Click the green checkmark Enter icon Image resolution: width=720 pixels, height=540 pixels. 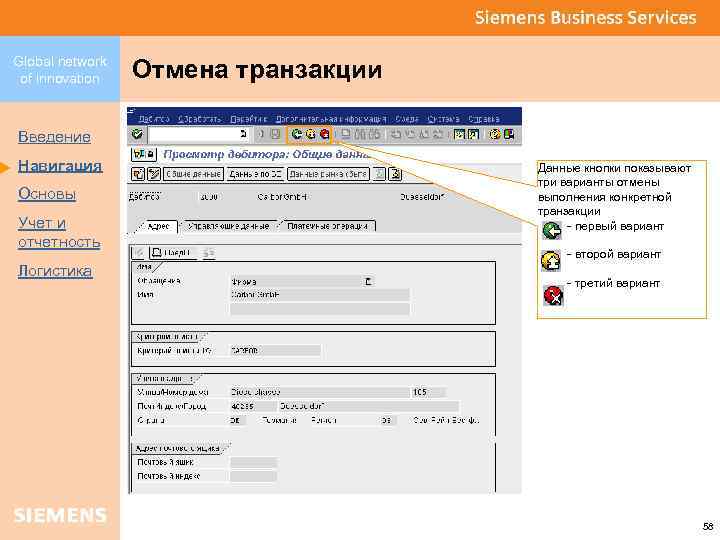[137, 135]
